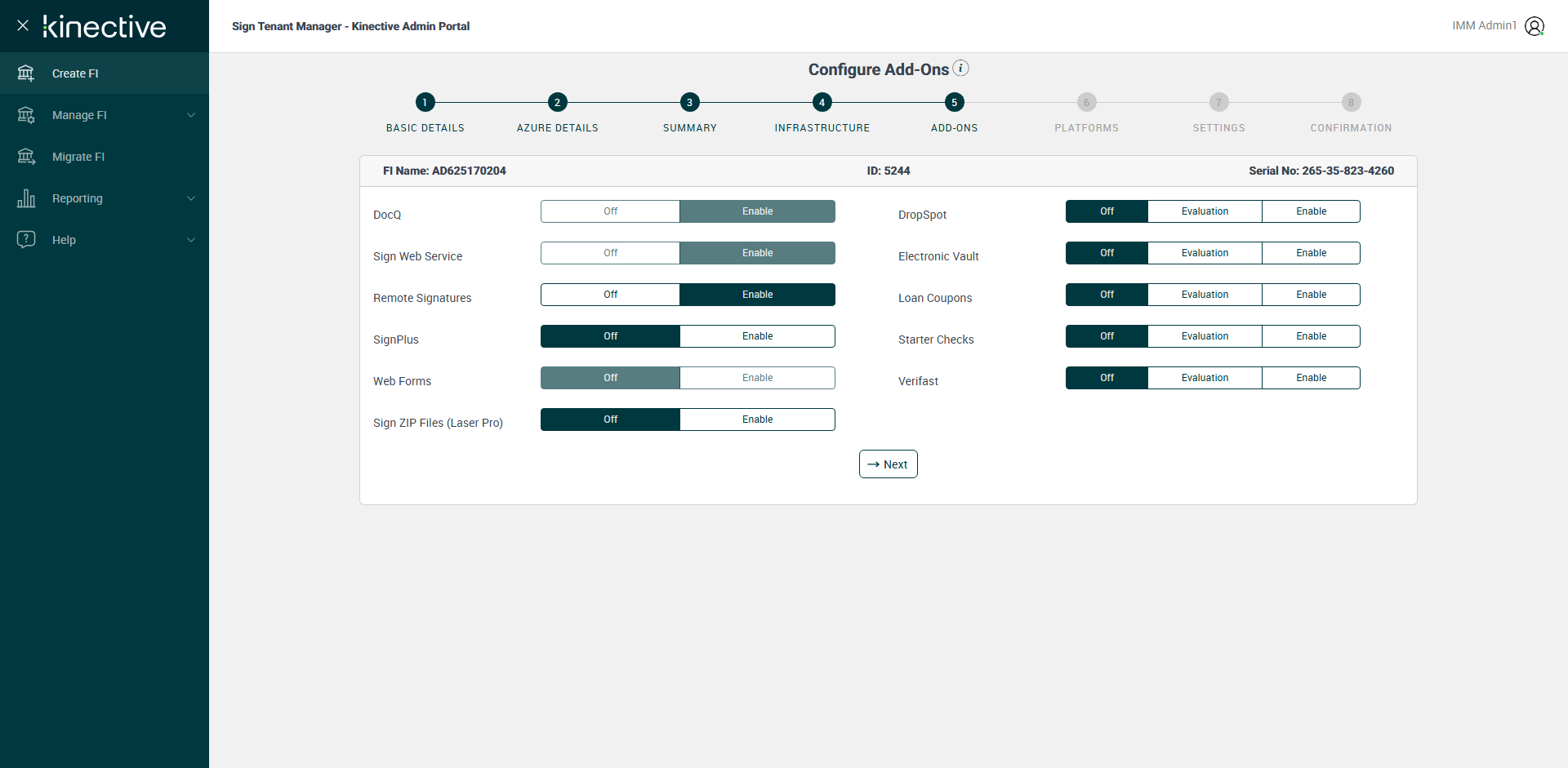Select step 5 Add-Ons circle
This screenshot has width=1568, height=768.
coord(954,102)
